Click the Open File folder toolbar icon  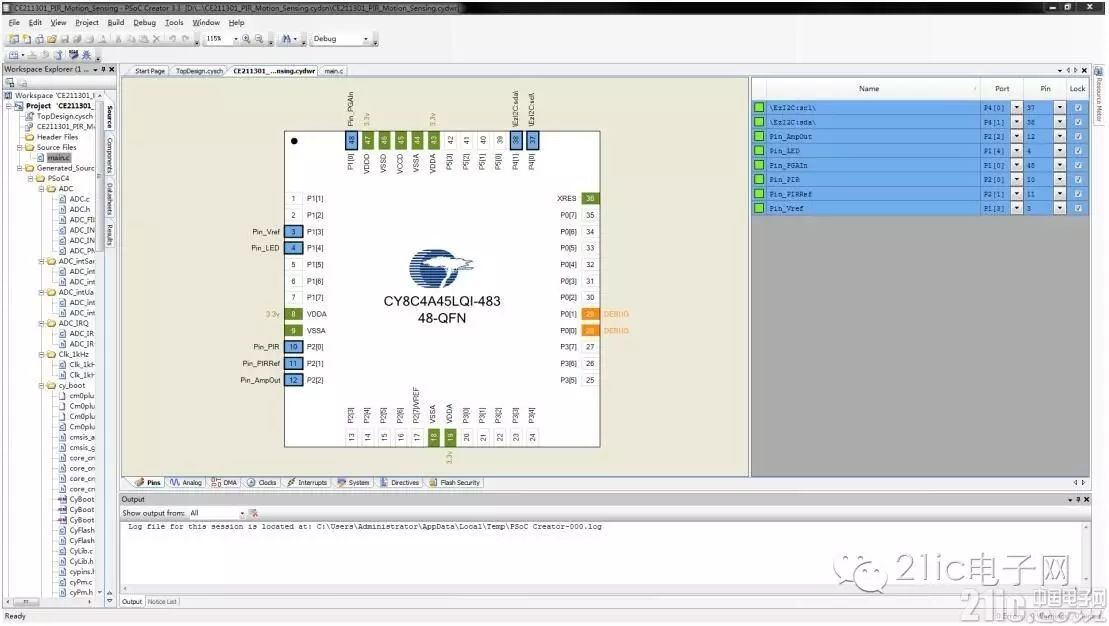tap(52, 39)
